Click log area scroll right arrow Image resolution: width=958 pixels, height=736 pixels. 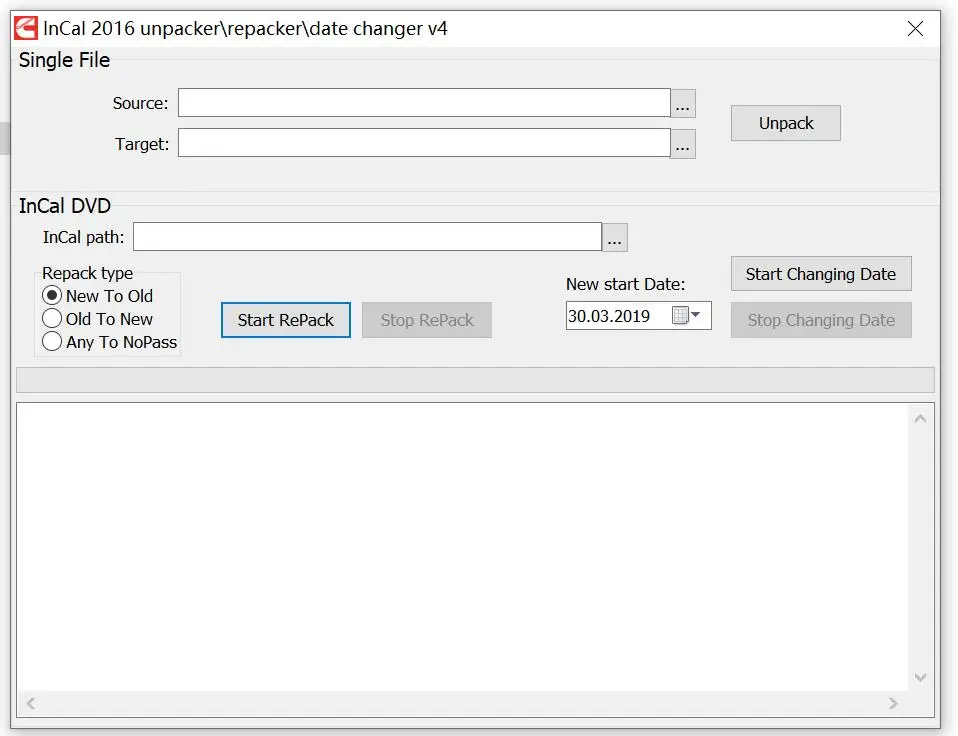pos(893,704)
